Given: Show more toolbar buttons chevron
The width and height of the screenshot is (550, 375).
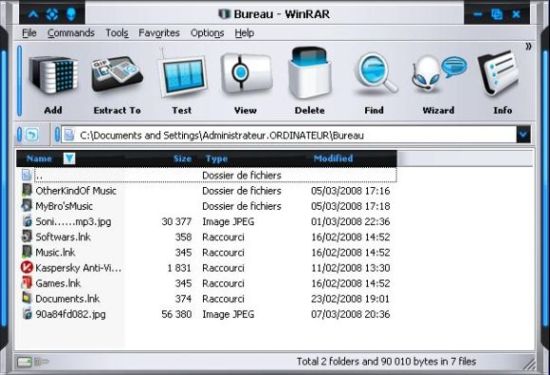Looking at the screenshot, I should coord(528,47).
